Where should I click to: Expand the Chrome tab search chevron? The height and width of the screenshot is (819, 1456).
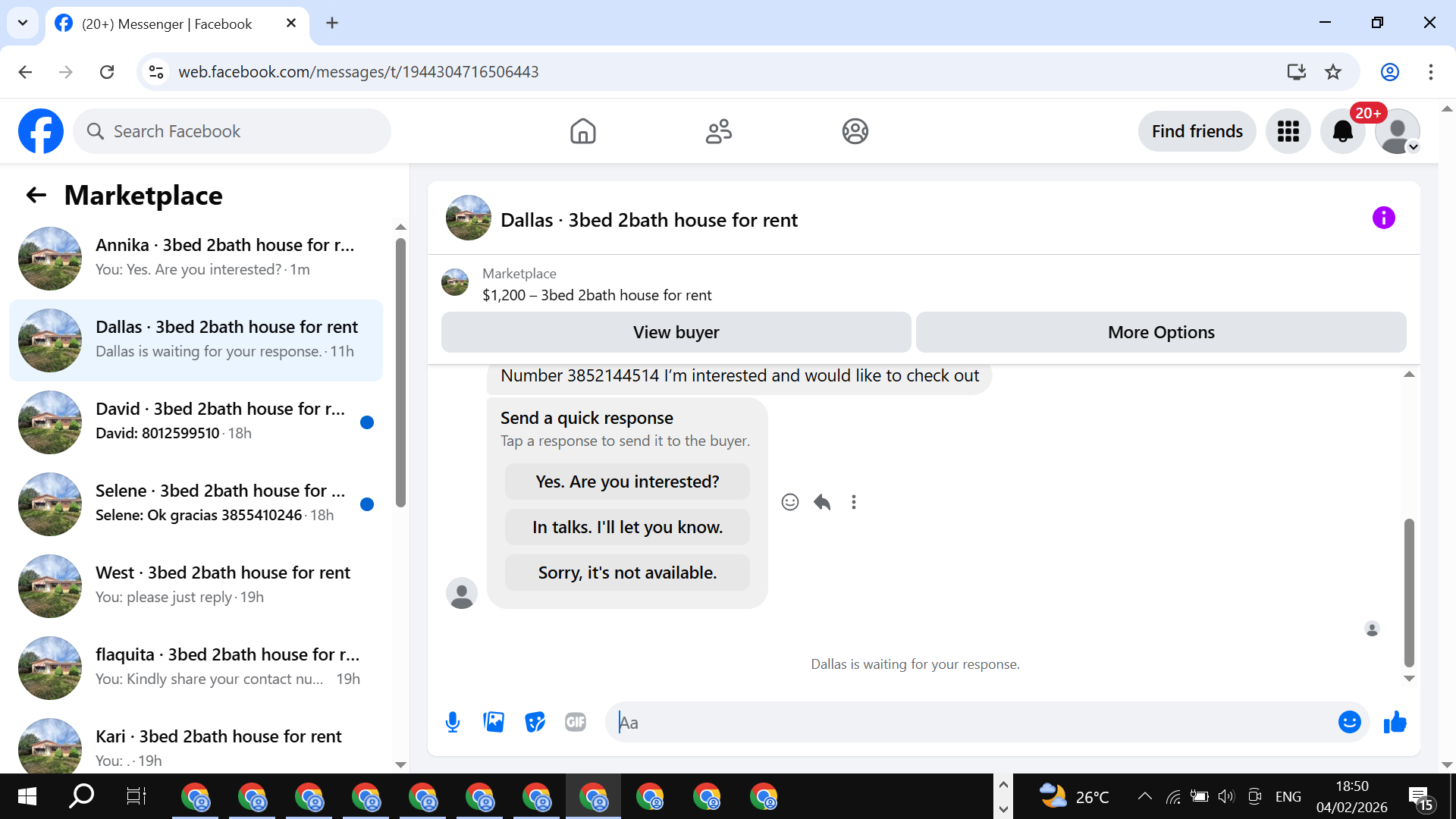click(23, 23)
